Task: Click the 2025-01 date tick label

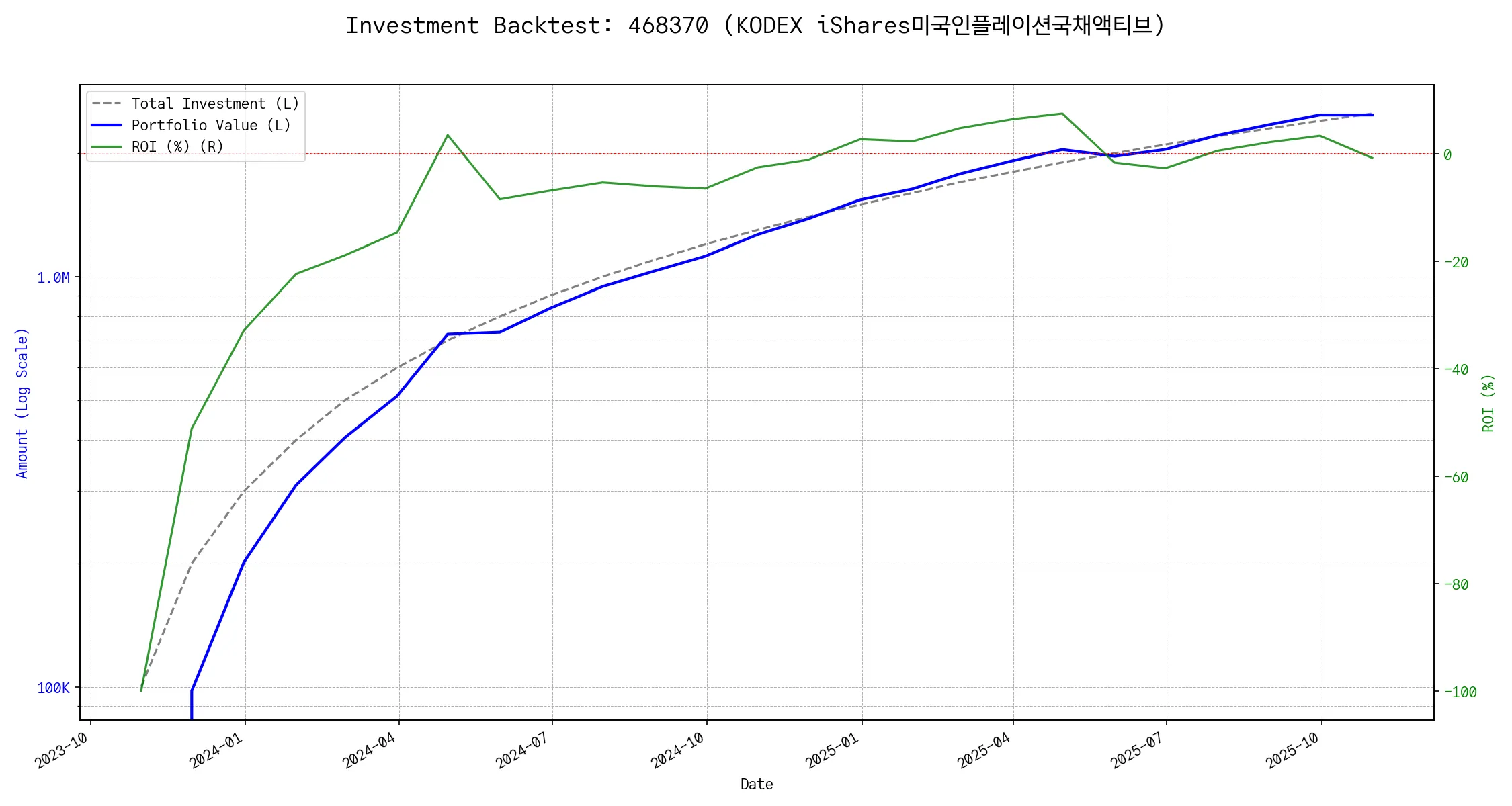Action: point(833,751)
